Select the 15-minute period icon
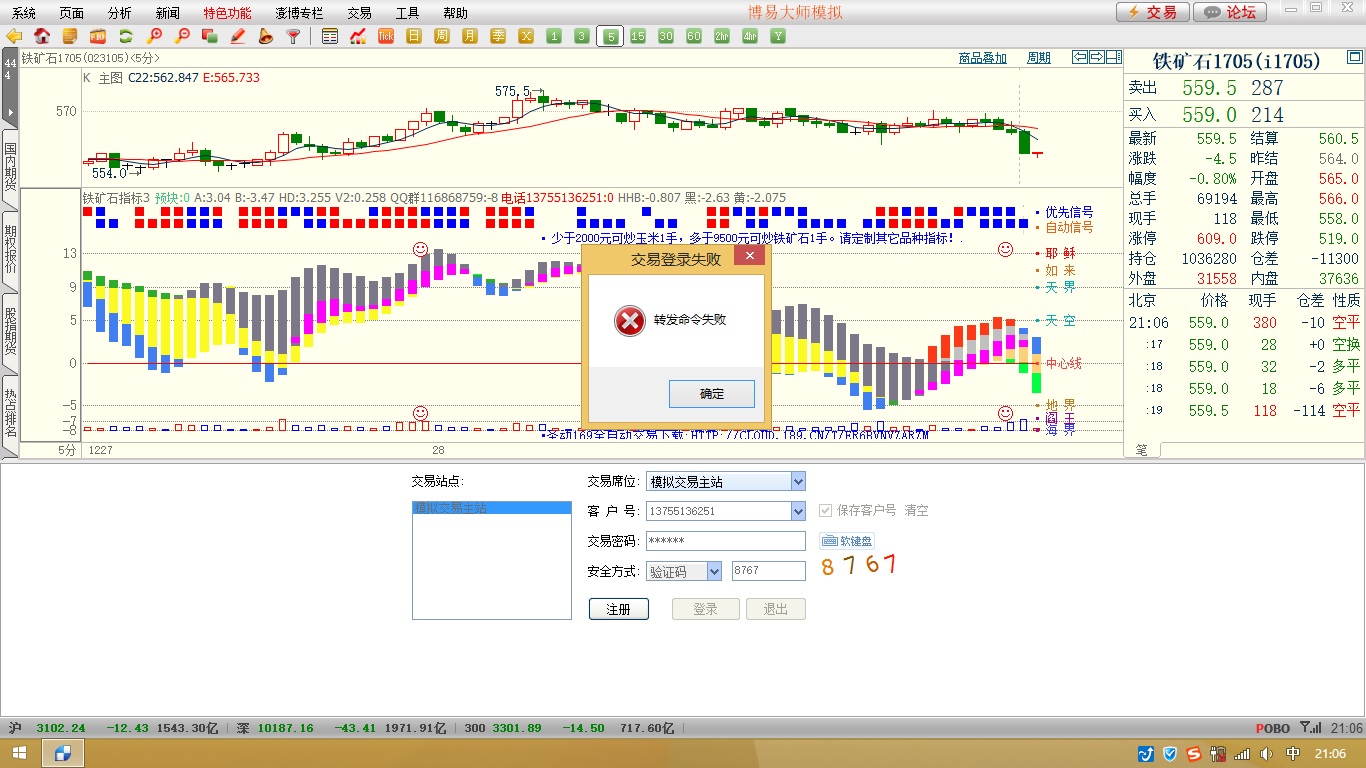The image size is (1366, 768). [x=638, y=37]
